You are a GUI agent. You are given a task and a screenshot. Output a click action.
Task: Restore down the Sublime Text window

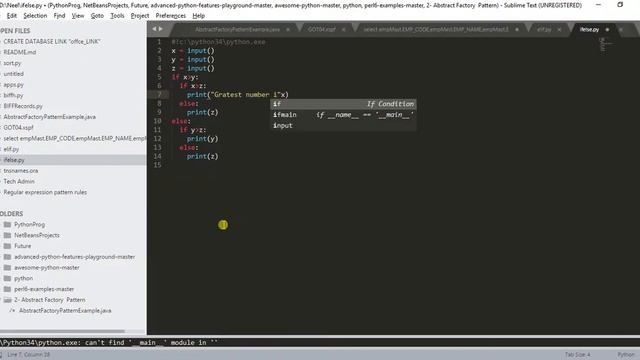[620, 5]
